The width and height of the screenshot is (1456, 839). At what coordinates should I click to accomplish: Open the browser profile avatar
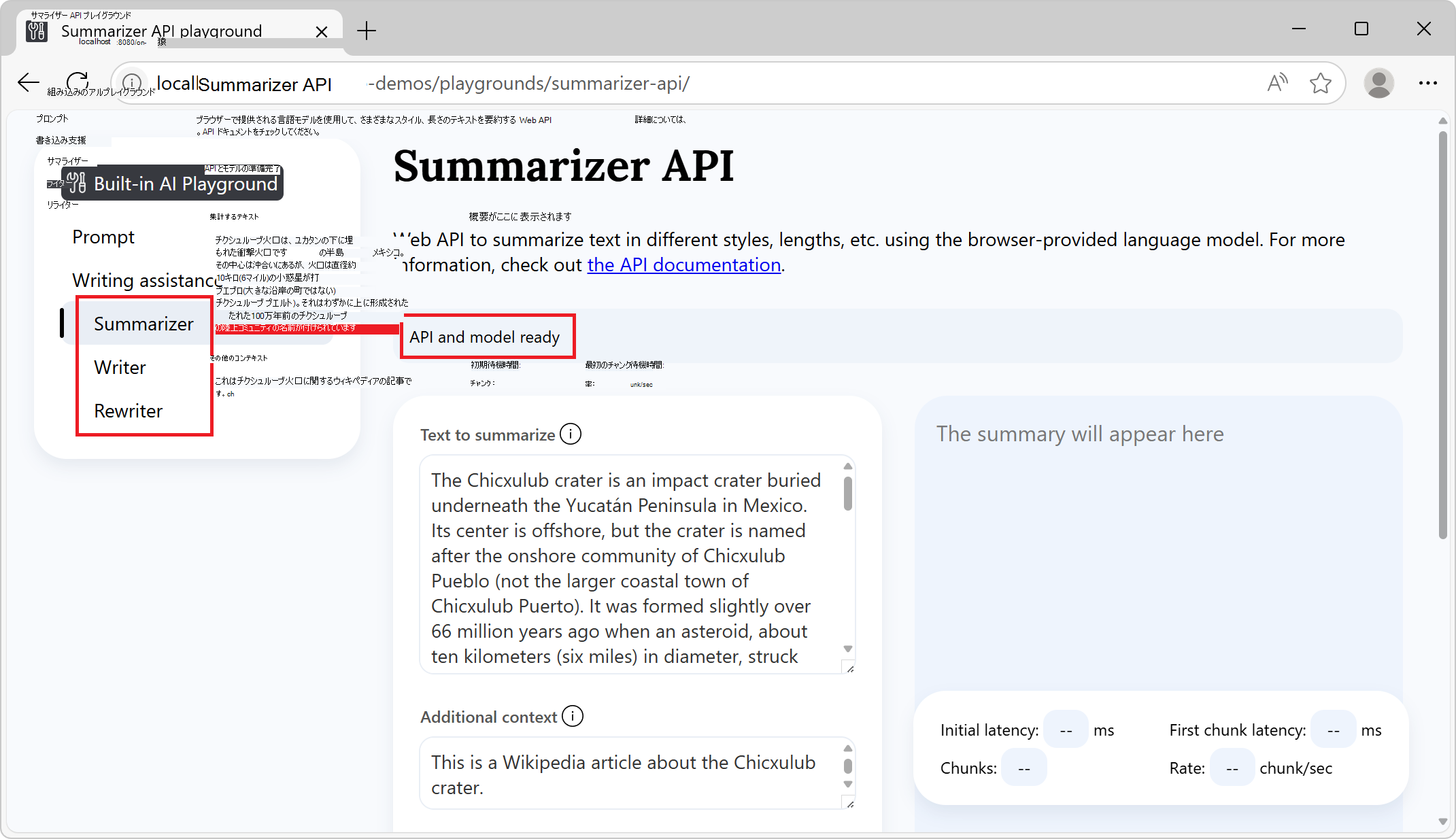[x=1379, y=83]
